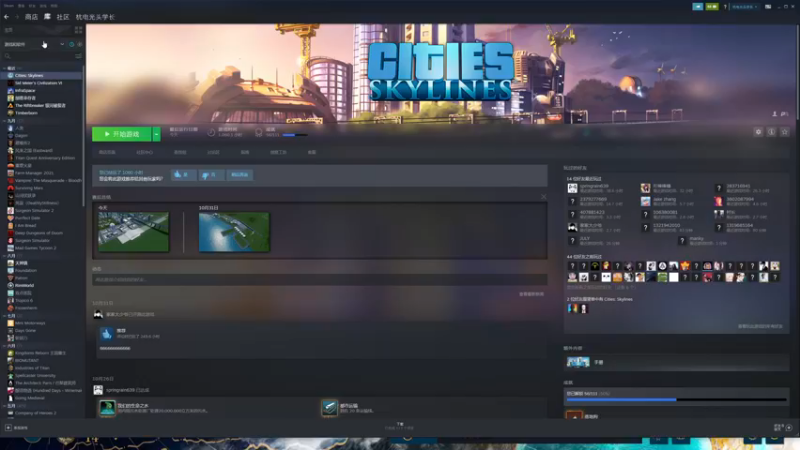The height and width of the screenshot is (450, 800).
Task: Expand play options arrow beside the play button
Action: [156, 134]
